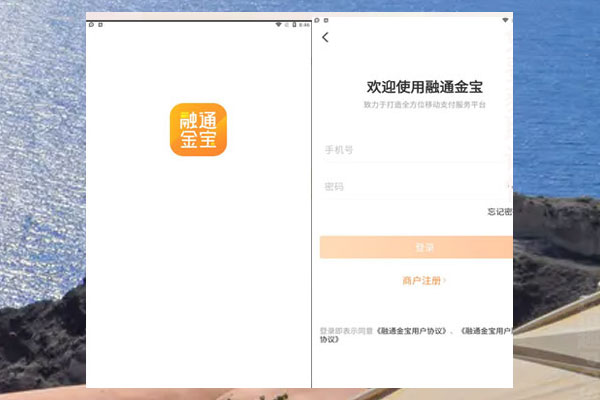Tap the back arrow on login screen
This screenshot has width=600, height=400.
click(x=325, y=37)
